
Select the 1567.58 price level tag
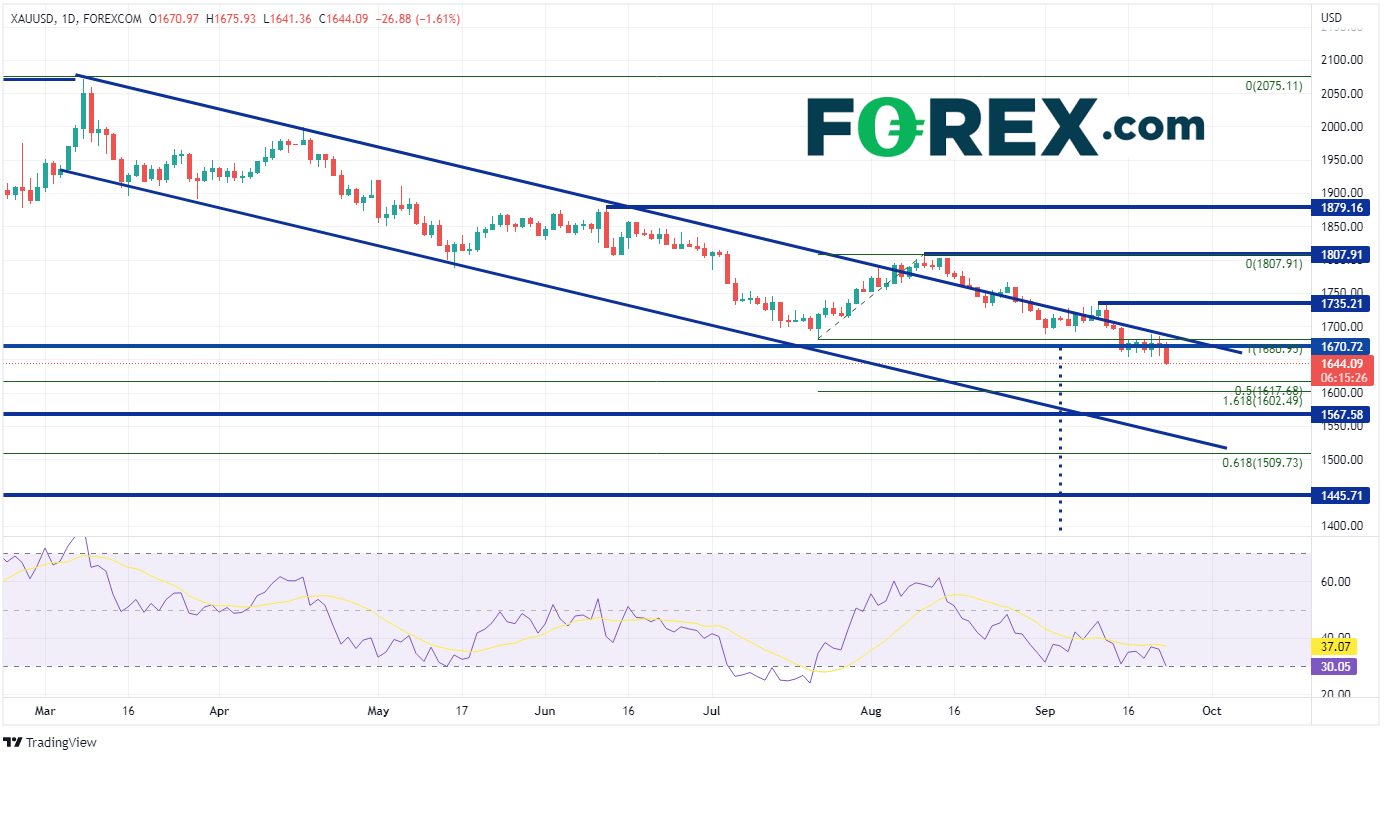1341,414
